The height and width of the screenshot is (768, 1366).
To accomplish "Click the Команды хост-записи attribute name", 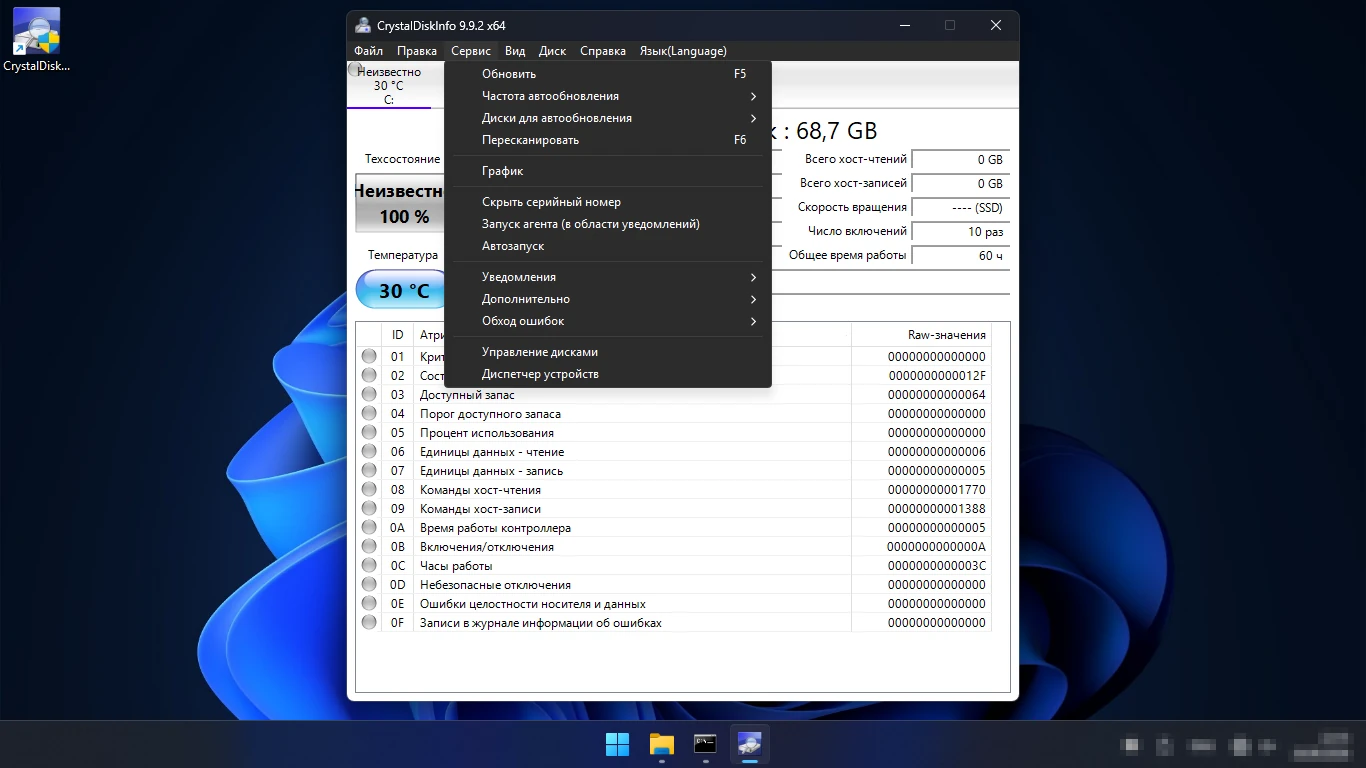I will tap(480, 509).
